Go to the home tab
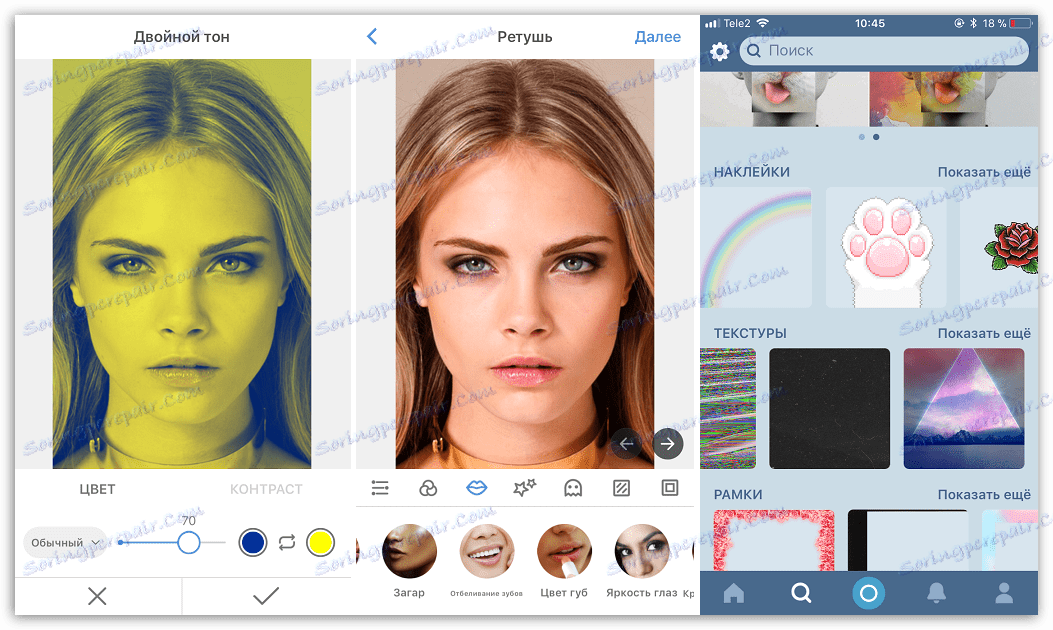Image resolution: width=1053 pixels, height=630 pixels. click(733, 593)
